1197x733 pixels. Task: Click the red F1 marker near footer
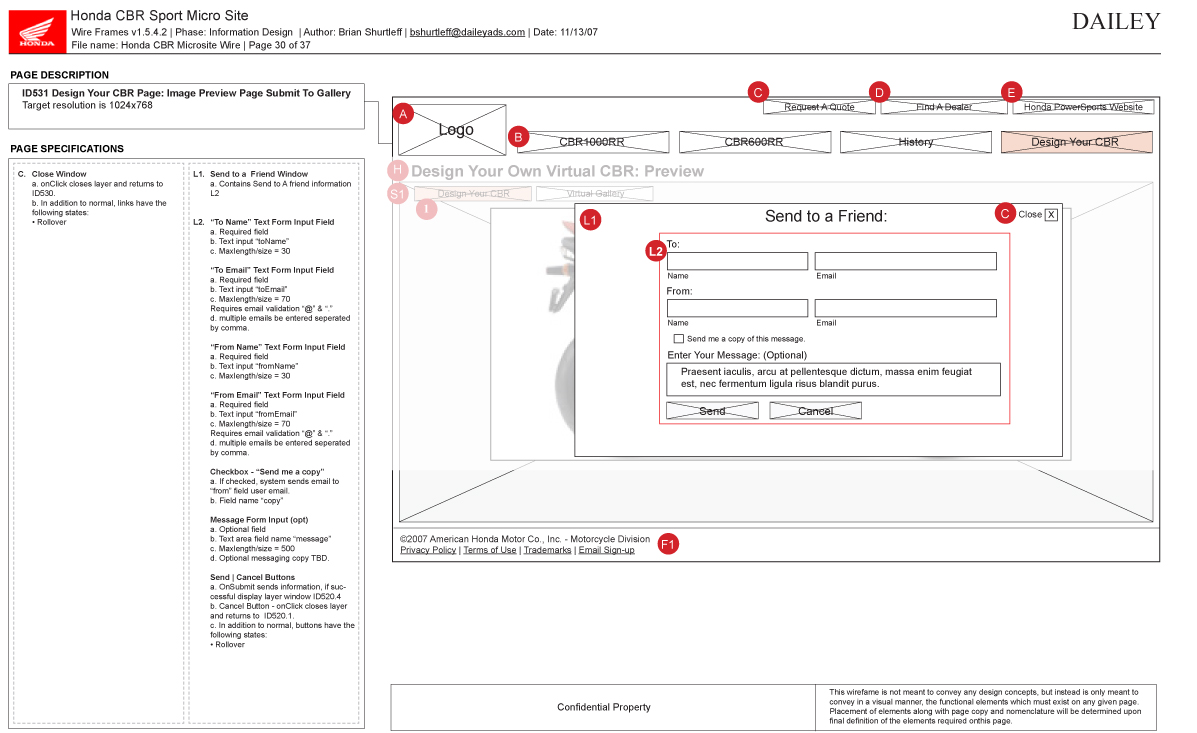[x=668, y=544]
